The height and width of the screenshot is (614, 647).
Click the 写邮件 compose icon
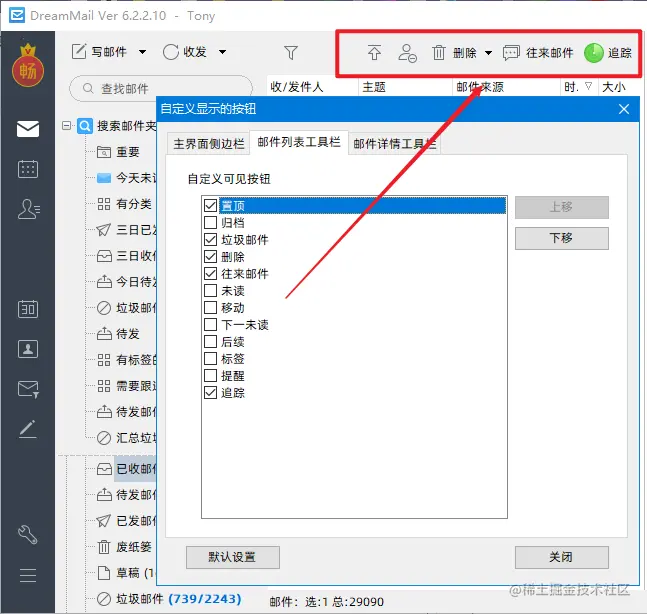pyautogui.click(x=79, y=52)
